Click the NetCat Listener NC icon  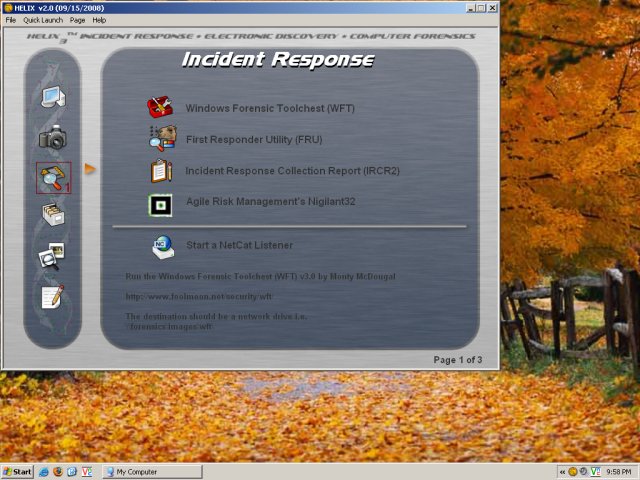(x=163, y=247)
